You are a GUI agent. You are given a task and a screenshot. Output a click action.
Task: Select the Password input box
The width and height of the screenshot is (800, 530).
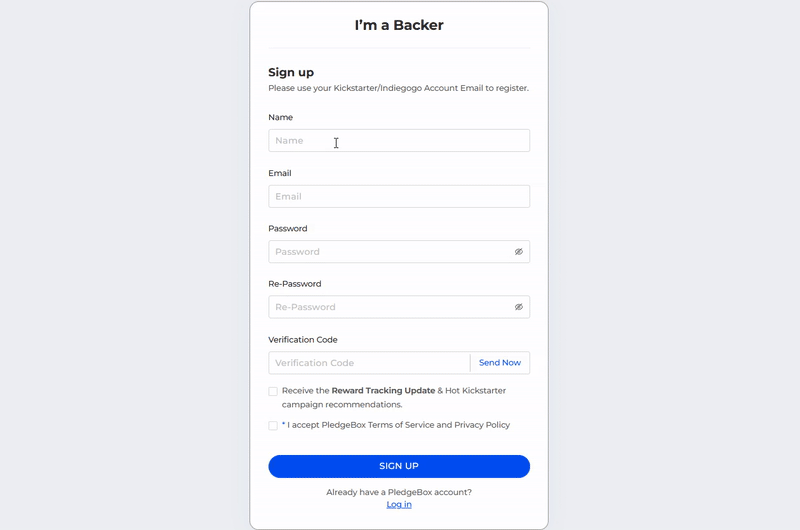point(388,252)
